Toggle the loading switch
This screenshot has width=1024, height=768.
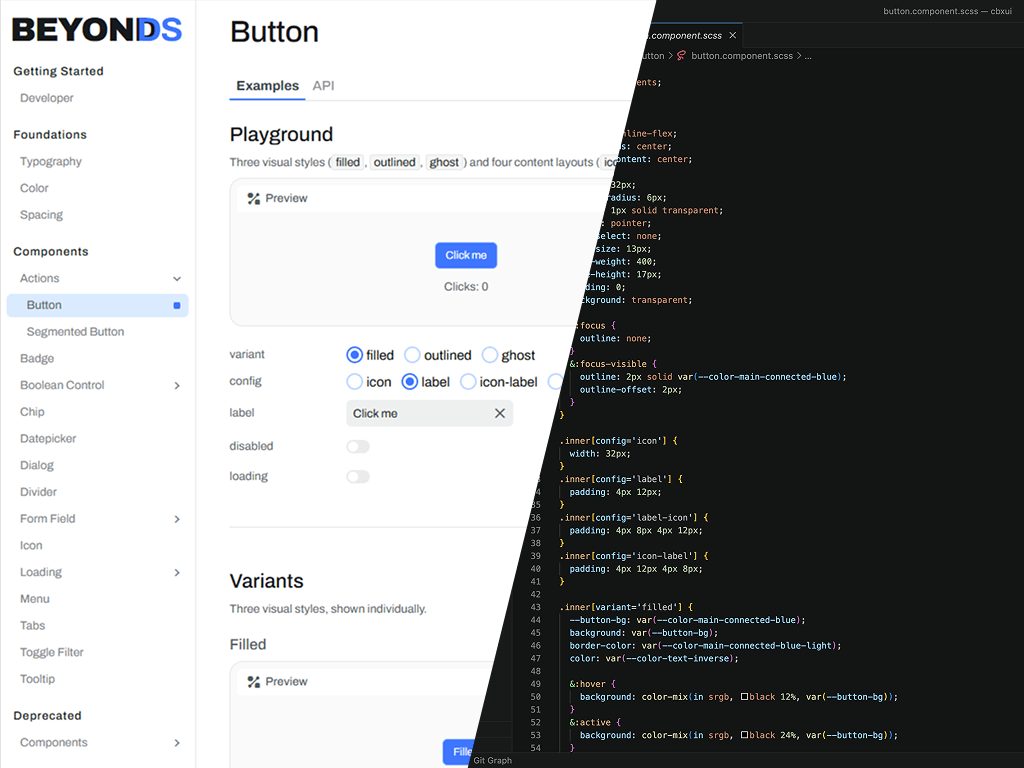tap(358, 477)
